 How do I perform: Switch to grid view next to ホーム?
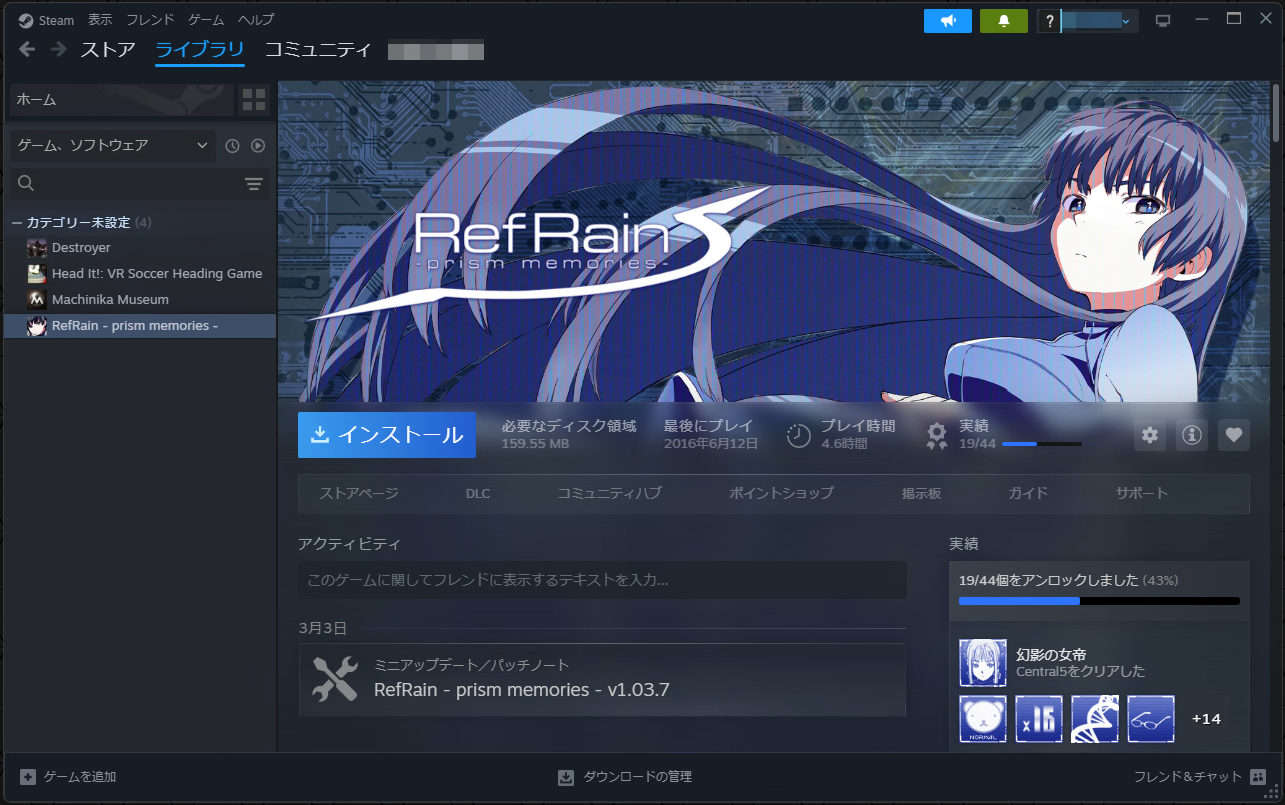(x=253, y=100)
